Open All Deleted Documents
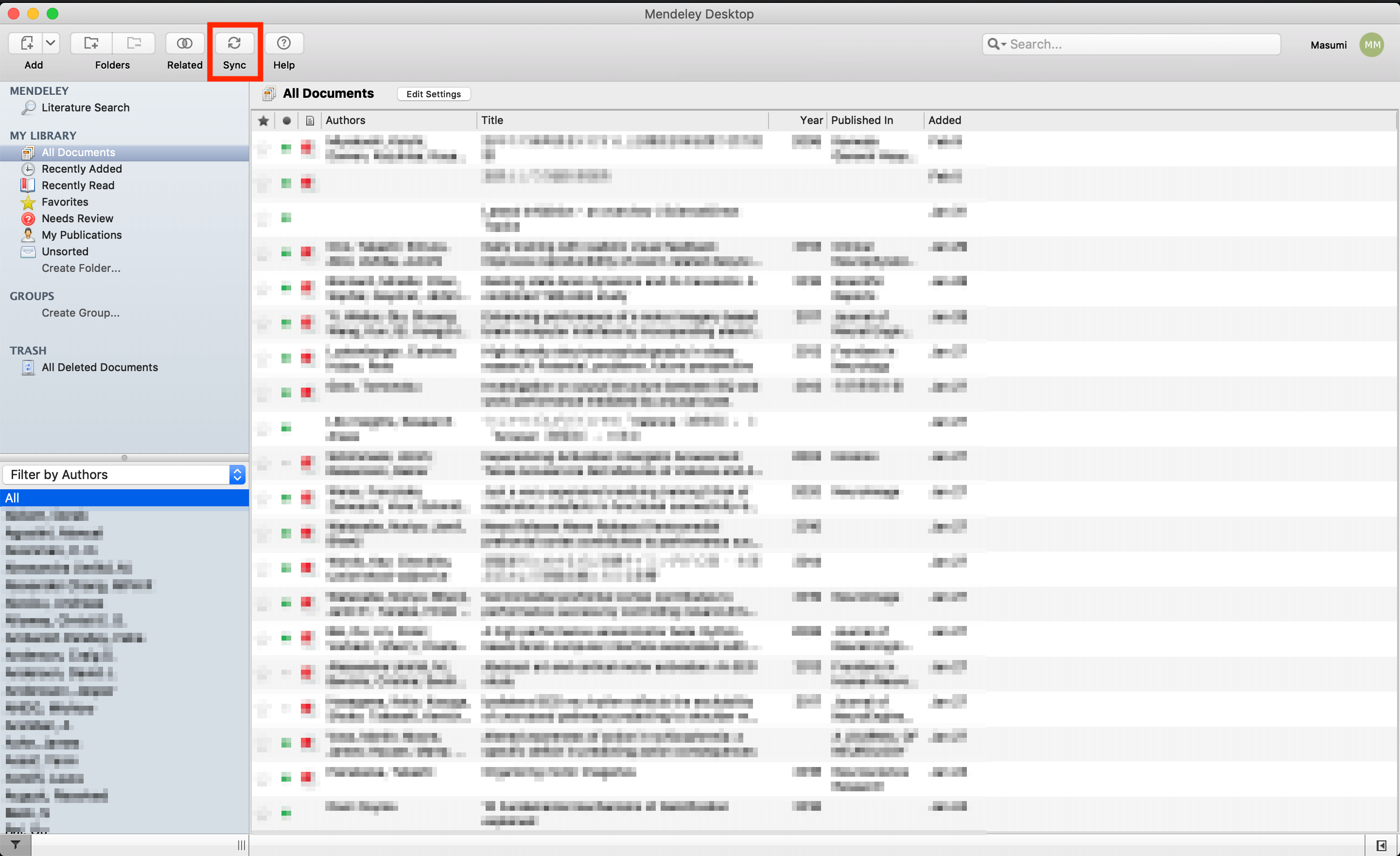Viewport: 1400px width, 856px height. pyautogui.click(x=100, y=367)
